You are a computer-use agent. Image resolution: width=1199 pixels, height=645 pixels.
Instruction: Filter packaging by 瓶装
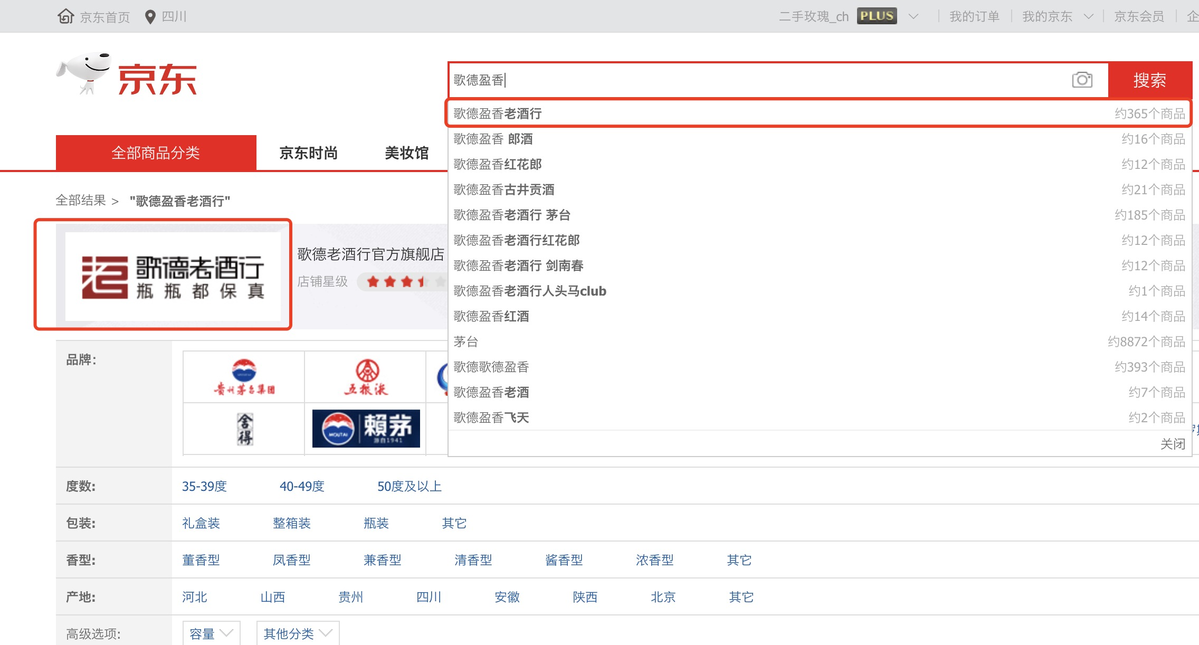coord(376,523)
